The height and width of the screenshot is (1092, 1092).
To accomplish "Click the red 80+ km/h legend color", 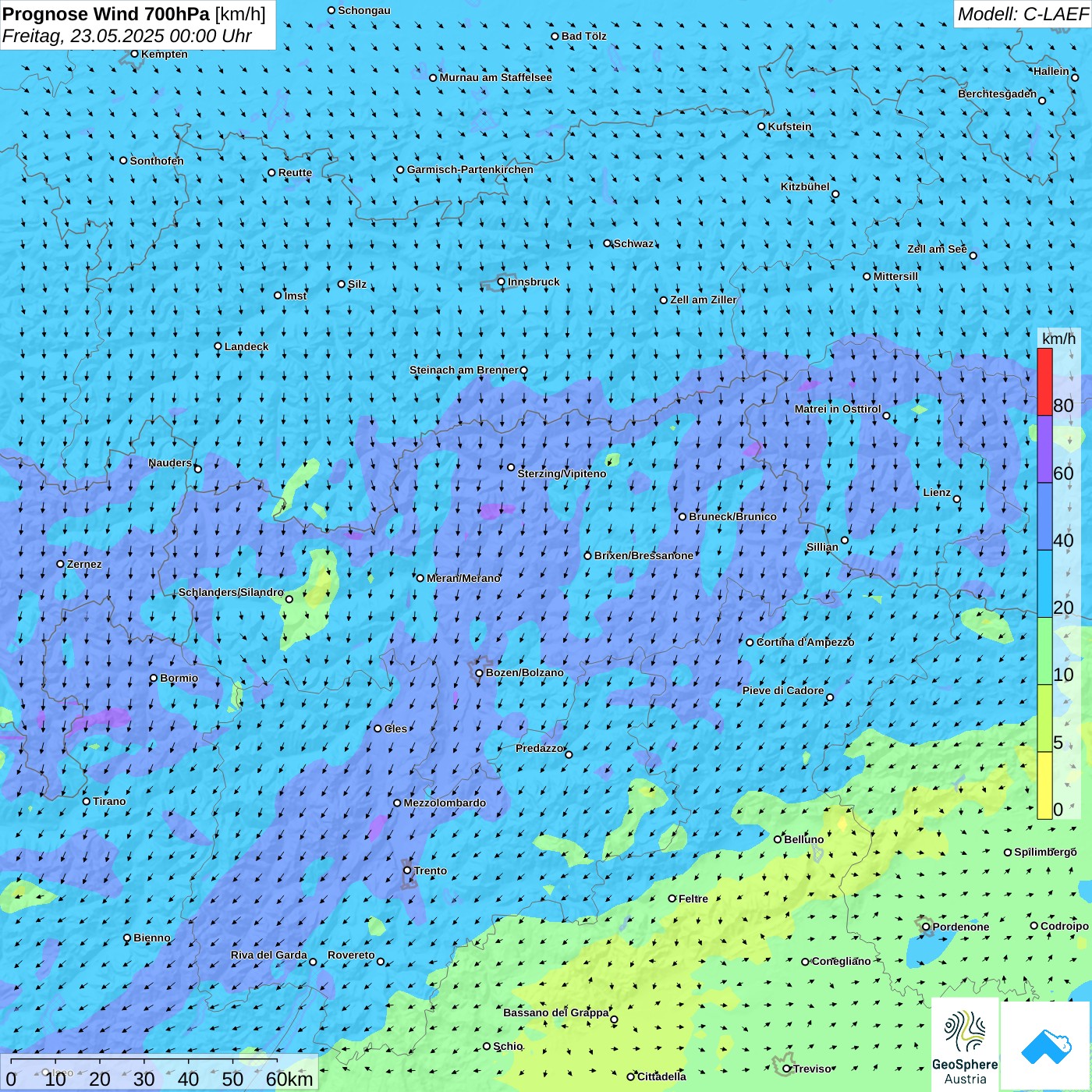I will pos(1044,381).
